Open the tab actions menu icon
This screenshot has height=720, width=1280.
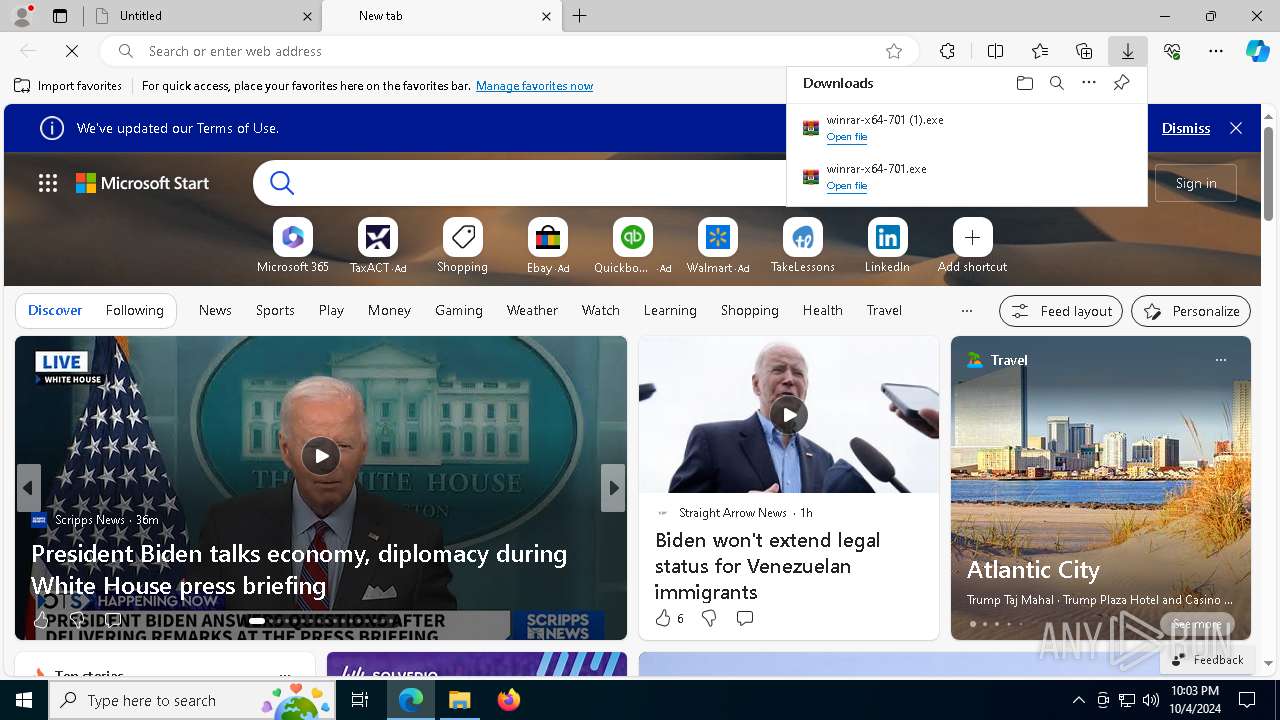[x=60, y=16]
